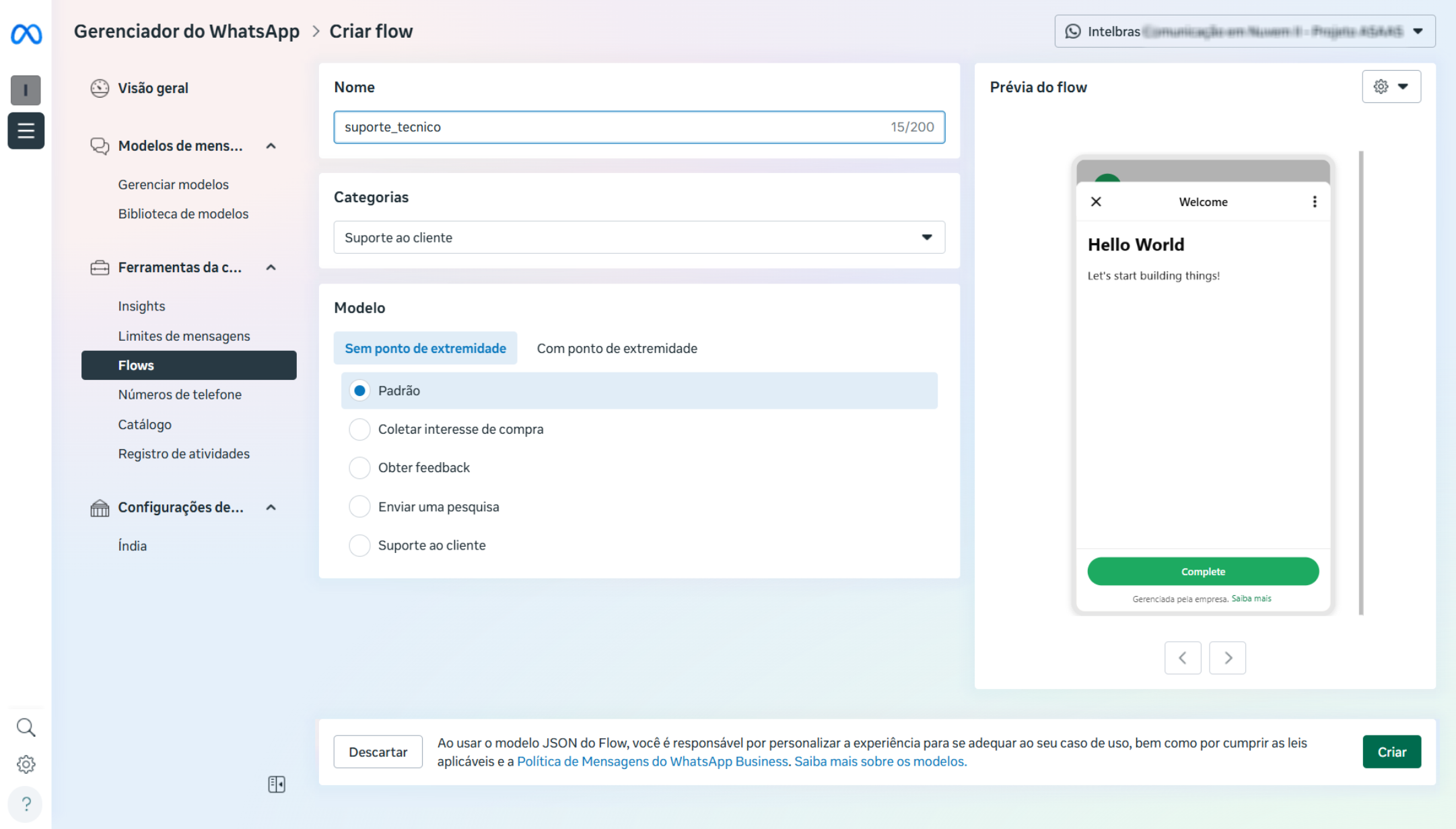Close the flow preview with the X icon
Viewport: 1456px width, 829px height.
[1096, 202]
